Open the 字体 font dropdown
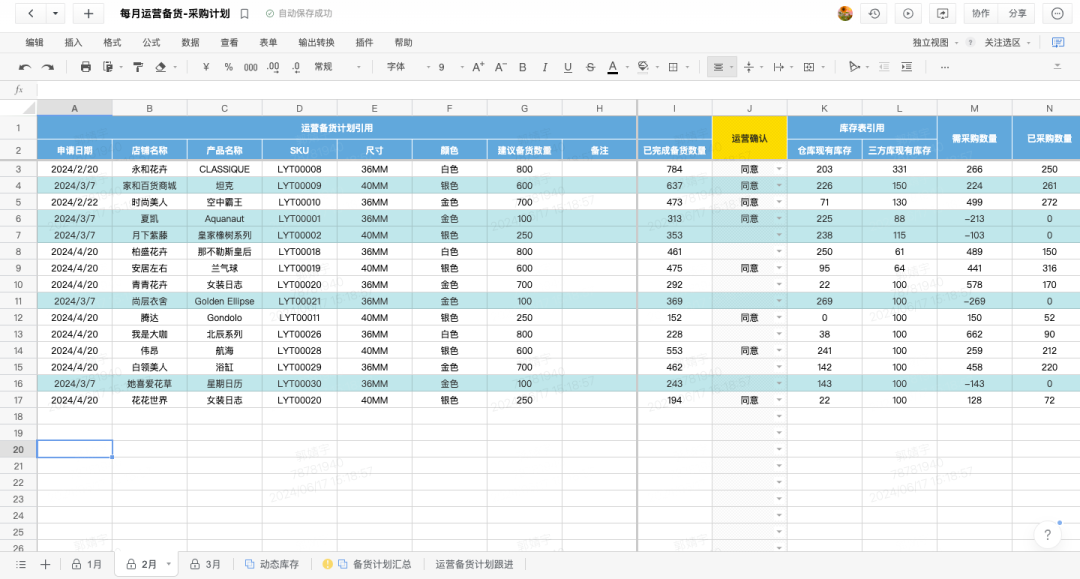This screenshot has height=579, width=1080. (408, 67)
